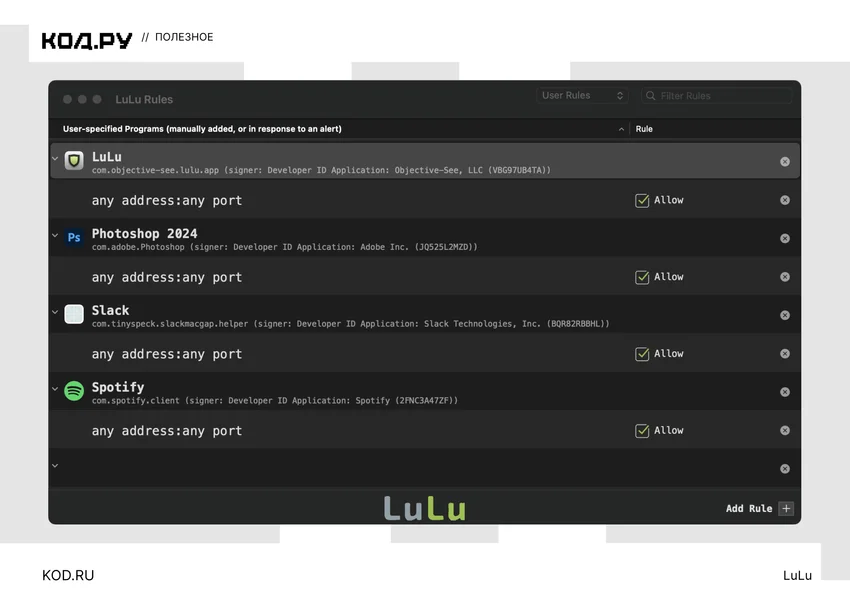The width and height of the screenshot is (850, 605).
Task: Click the com.adobe.Photoshop signer text
Action: (285, 247)
